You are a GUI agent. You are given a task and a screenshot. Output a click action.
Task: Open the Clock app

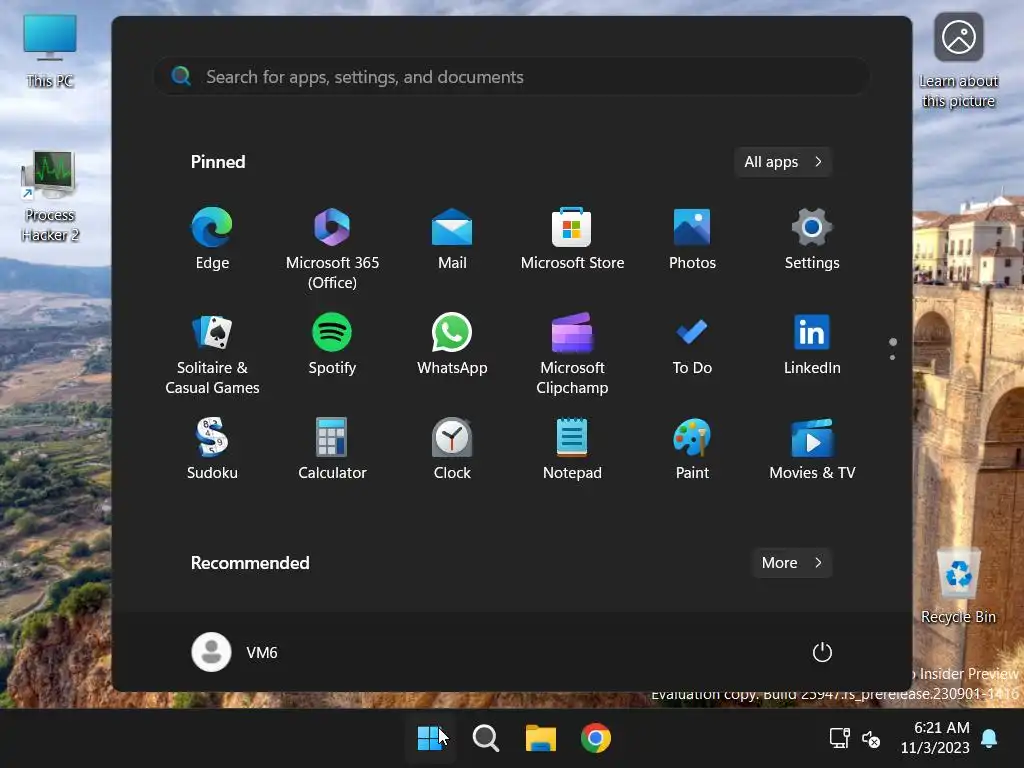[452, 449]
